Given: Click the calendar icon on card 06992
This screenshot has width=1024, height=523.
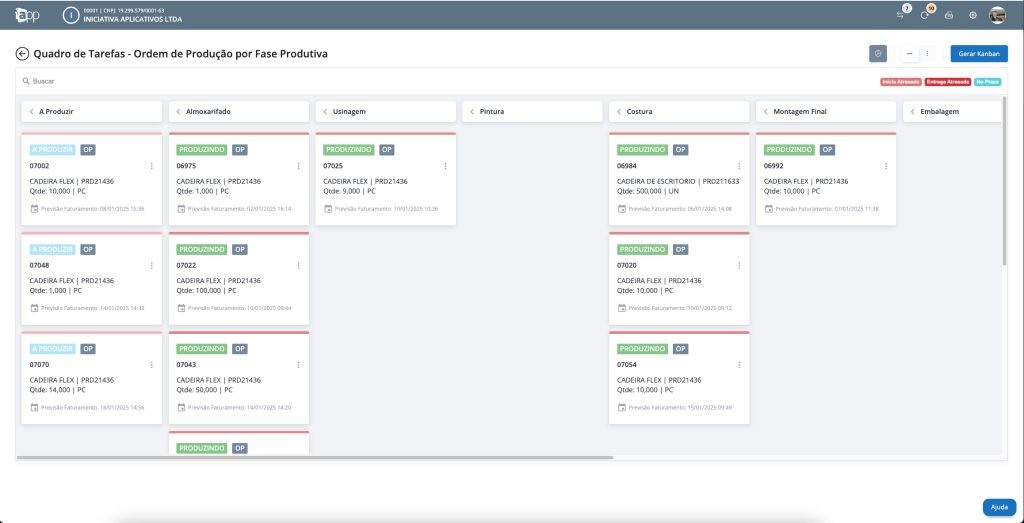Looking at the screenshot, I should point(769,209).
